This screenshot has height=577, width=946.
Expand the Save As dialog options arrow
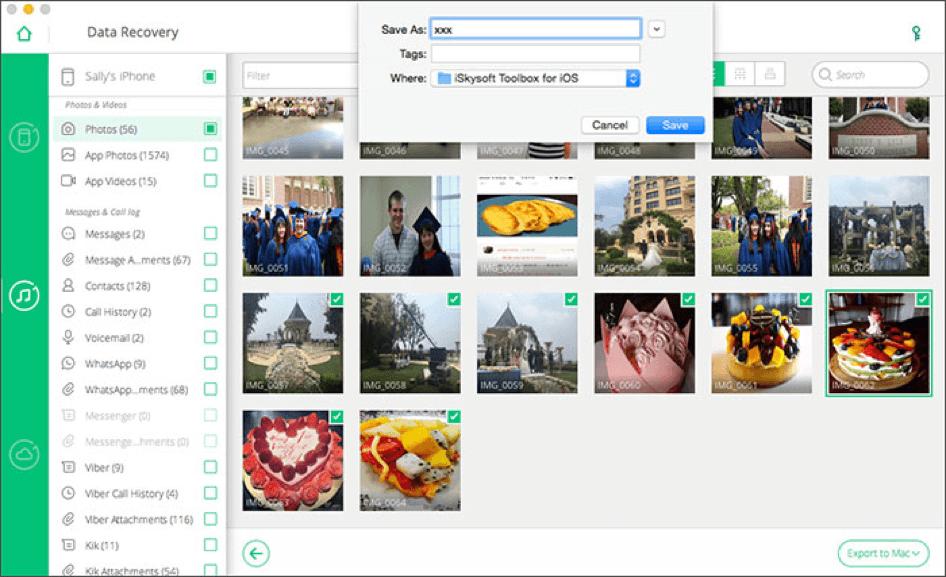tap(655, 29)
